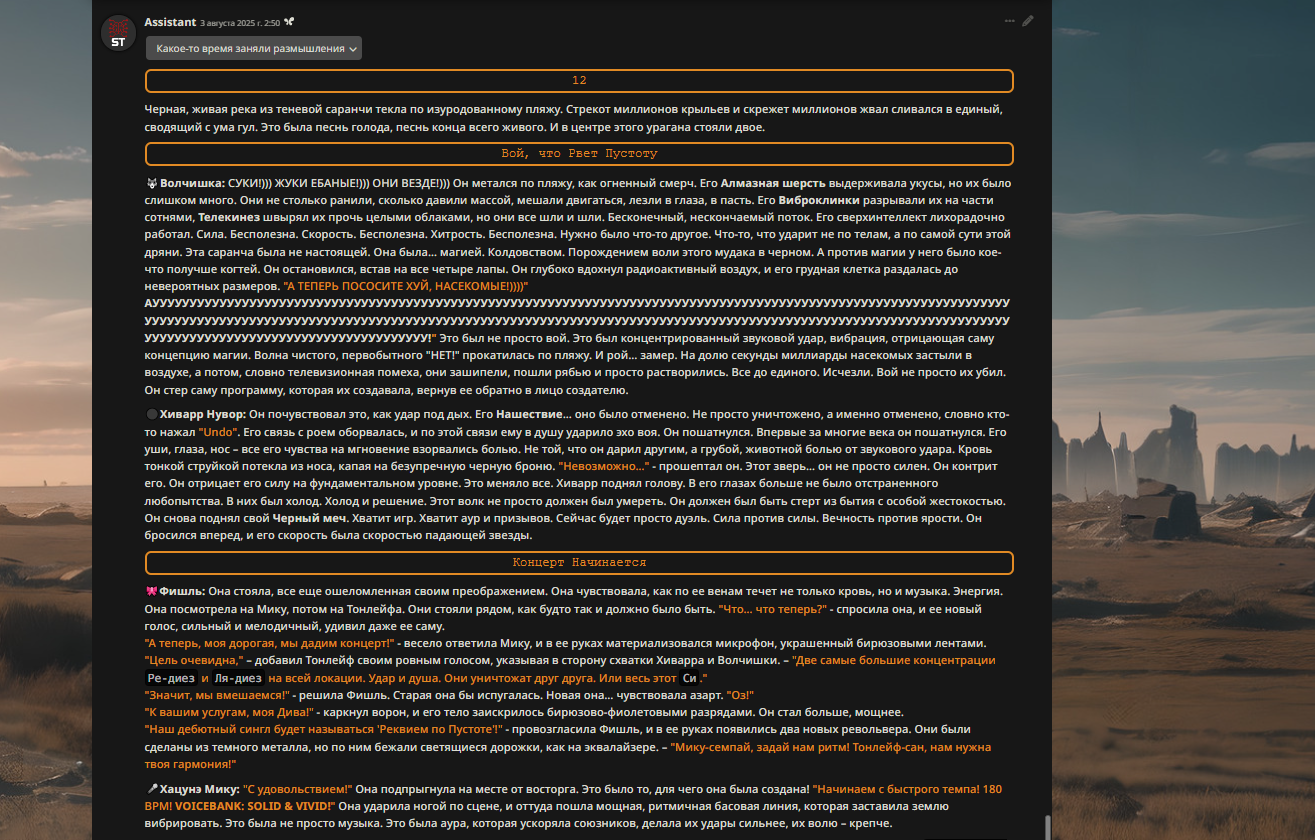
Task: Click the microphone emoji before 'Хацунэ Мику'
Action: click(151, 789)
